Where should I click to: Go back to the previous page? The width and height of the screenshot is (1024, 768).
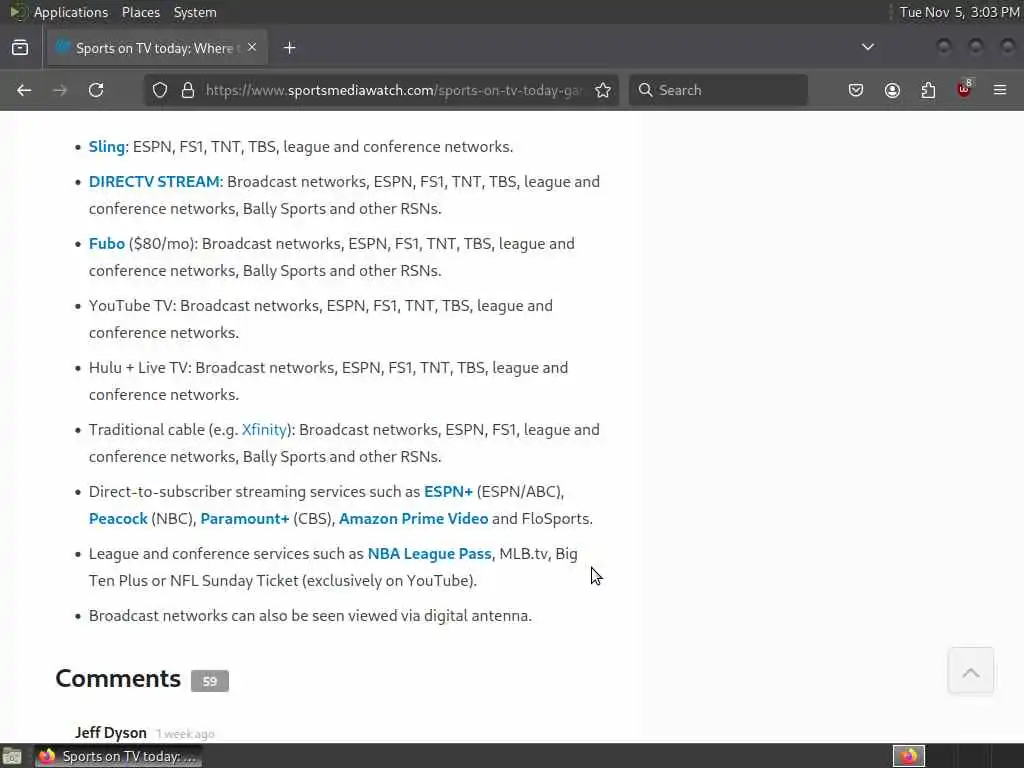[x=24, y=90]
